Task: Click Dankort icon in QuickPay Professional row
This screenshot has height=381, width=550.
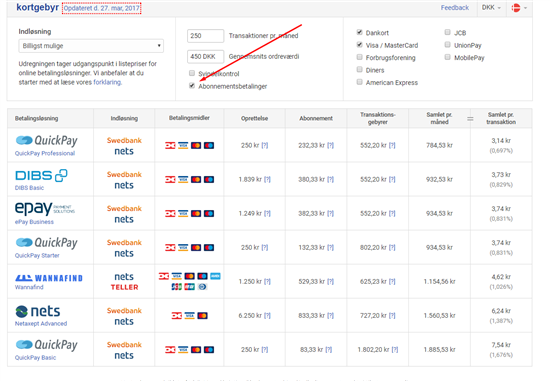Action: (170, 145)
